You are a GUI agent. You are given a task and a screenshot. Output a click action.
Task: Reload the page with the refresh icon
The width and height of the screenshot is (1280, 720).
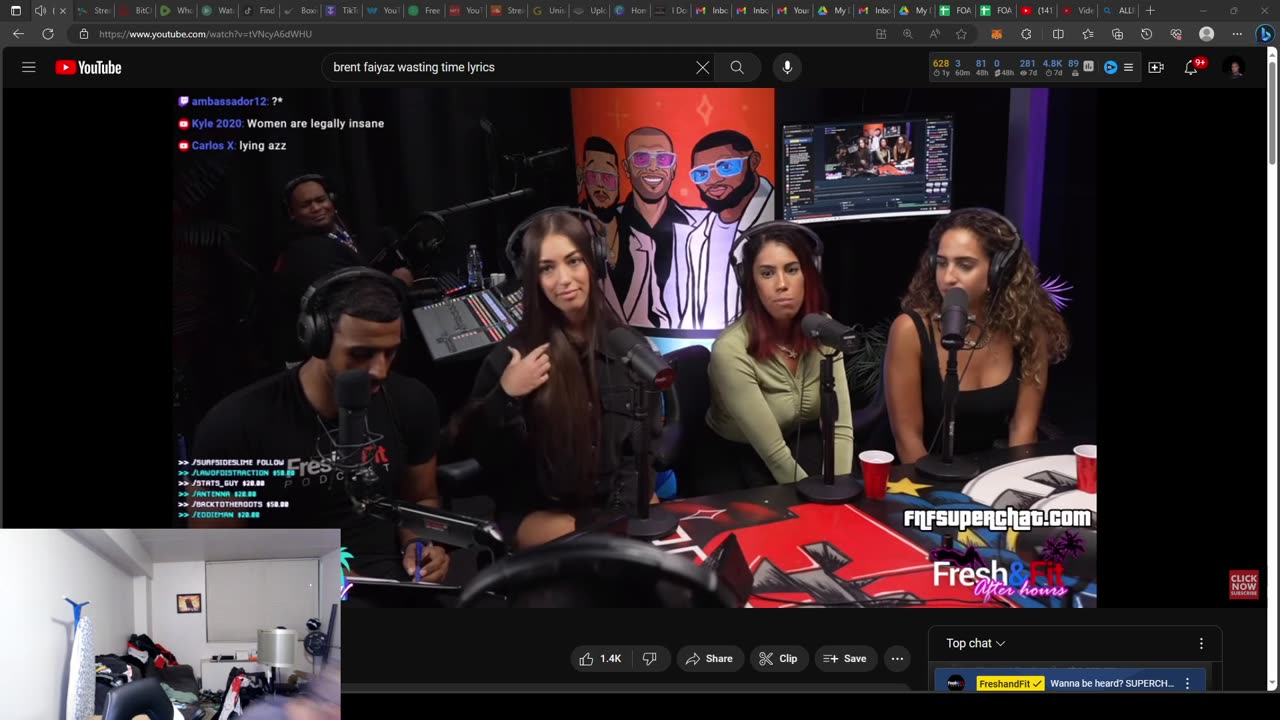pyautogui.click(x=48, y=34)
